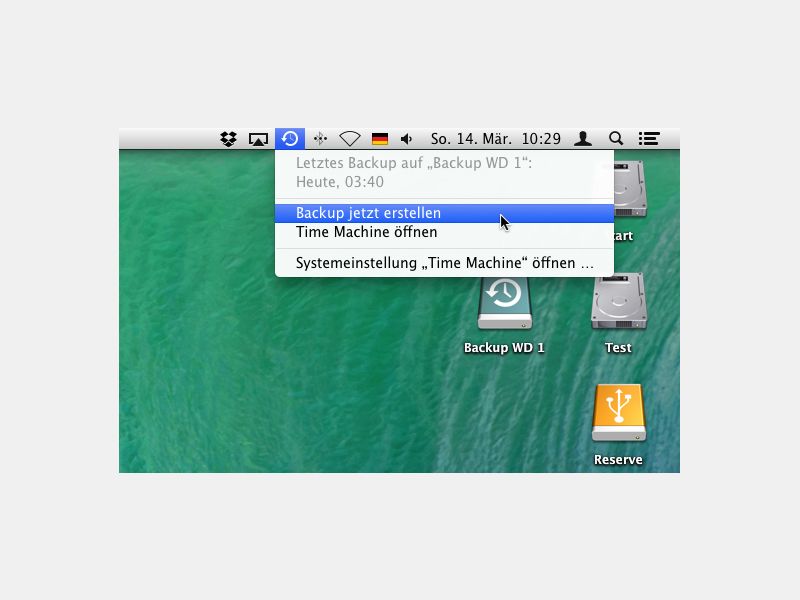Screen dimensions: 800x600
Task: Open Spotlight search magnifier
Action: click(616, 138)
